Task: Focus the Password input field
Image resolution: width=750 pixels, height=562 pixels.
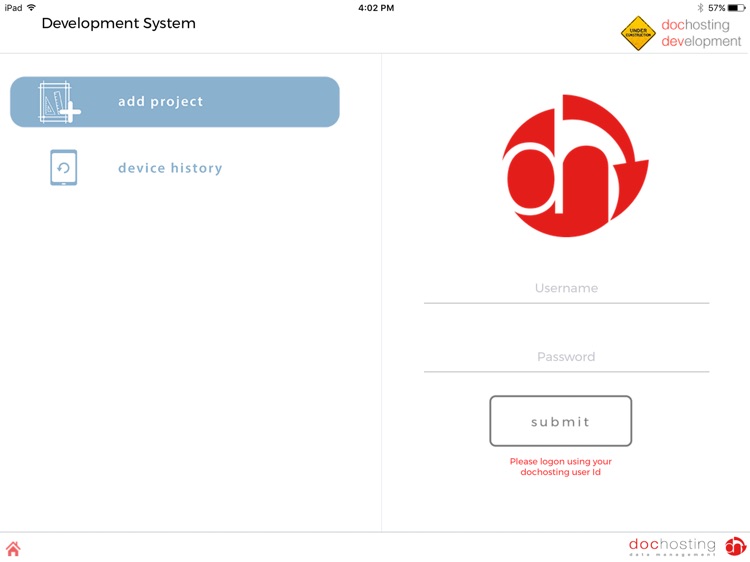Action: tap(566, 357)
